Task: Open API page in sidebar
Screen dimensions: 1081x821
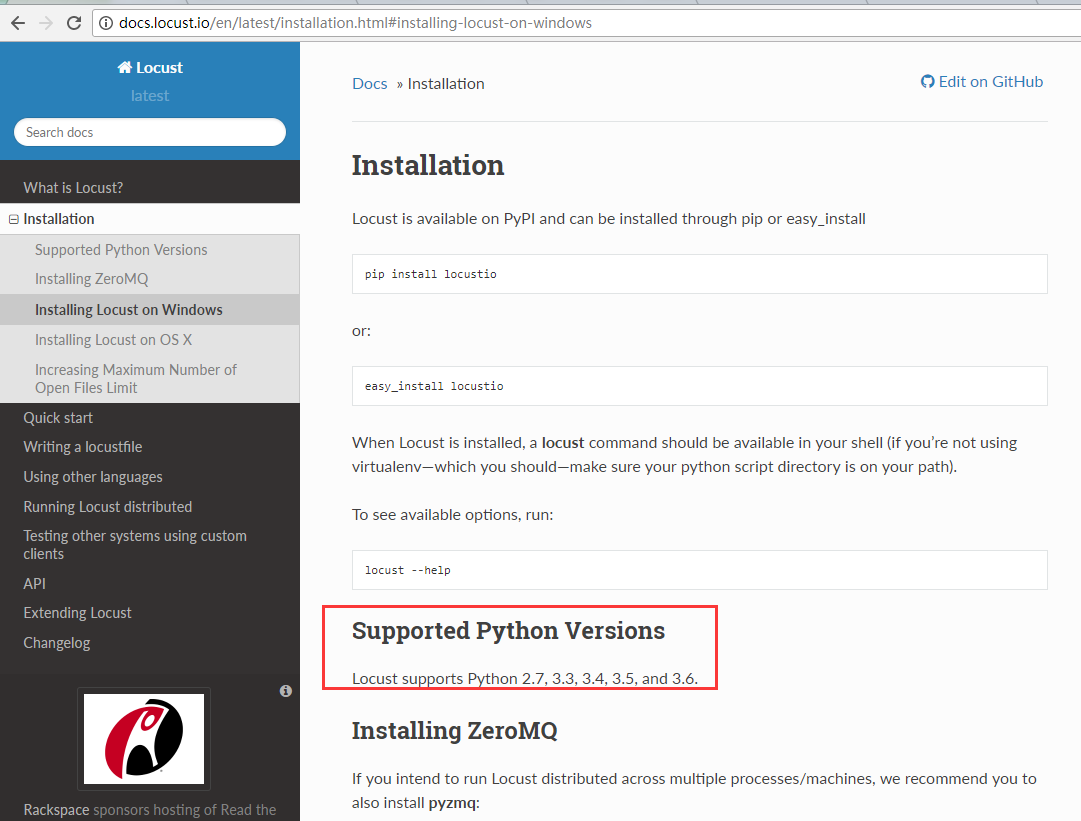Action: pos(34,584)
